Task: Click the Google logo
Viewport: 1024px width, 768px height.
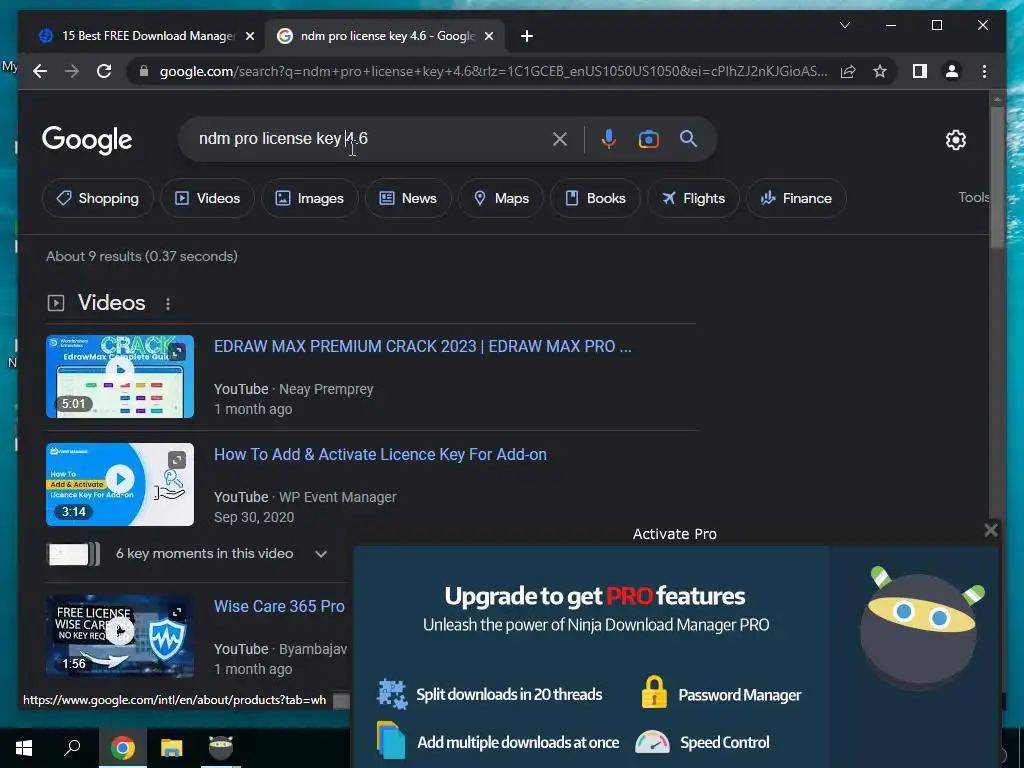Action: 87,140
